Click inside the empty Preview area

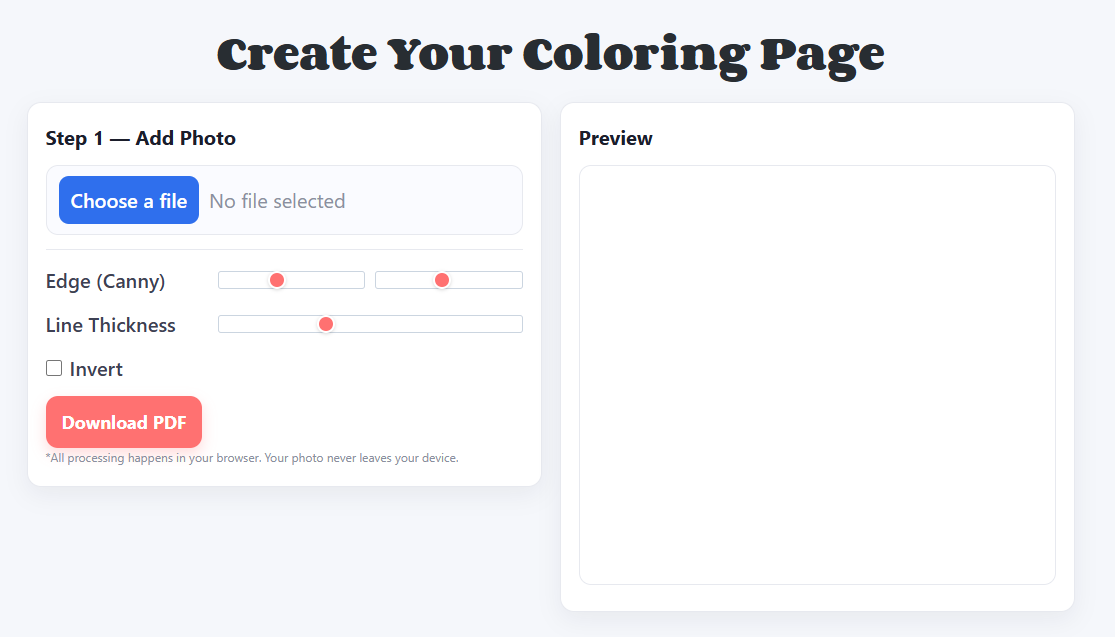[x=816, y=375]
